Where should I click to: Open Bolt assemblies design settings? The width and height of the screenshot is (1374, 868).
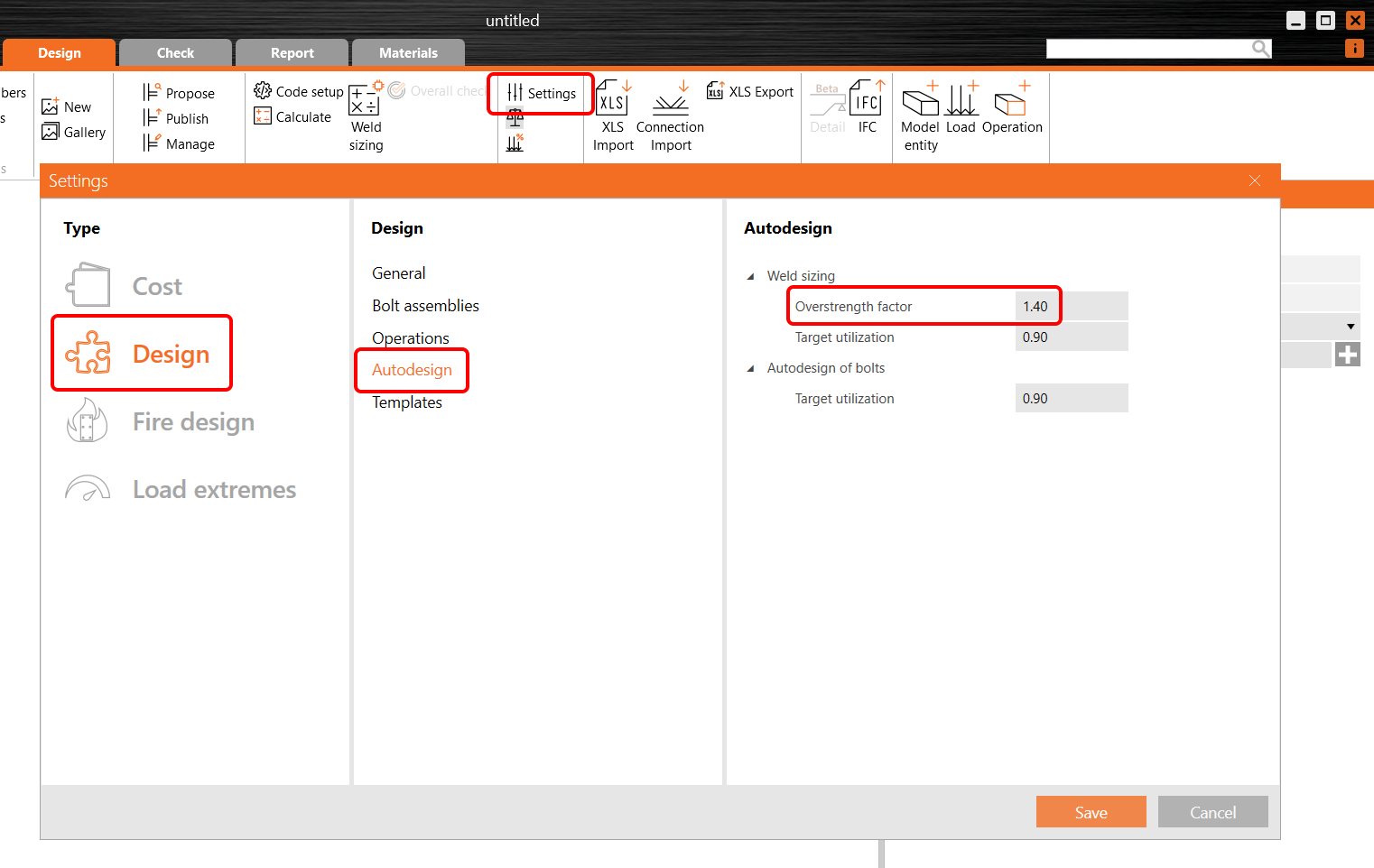point(425,306)
